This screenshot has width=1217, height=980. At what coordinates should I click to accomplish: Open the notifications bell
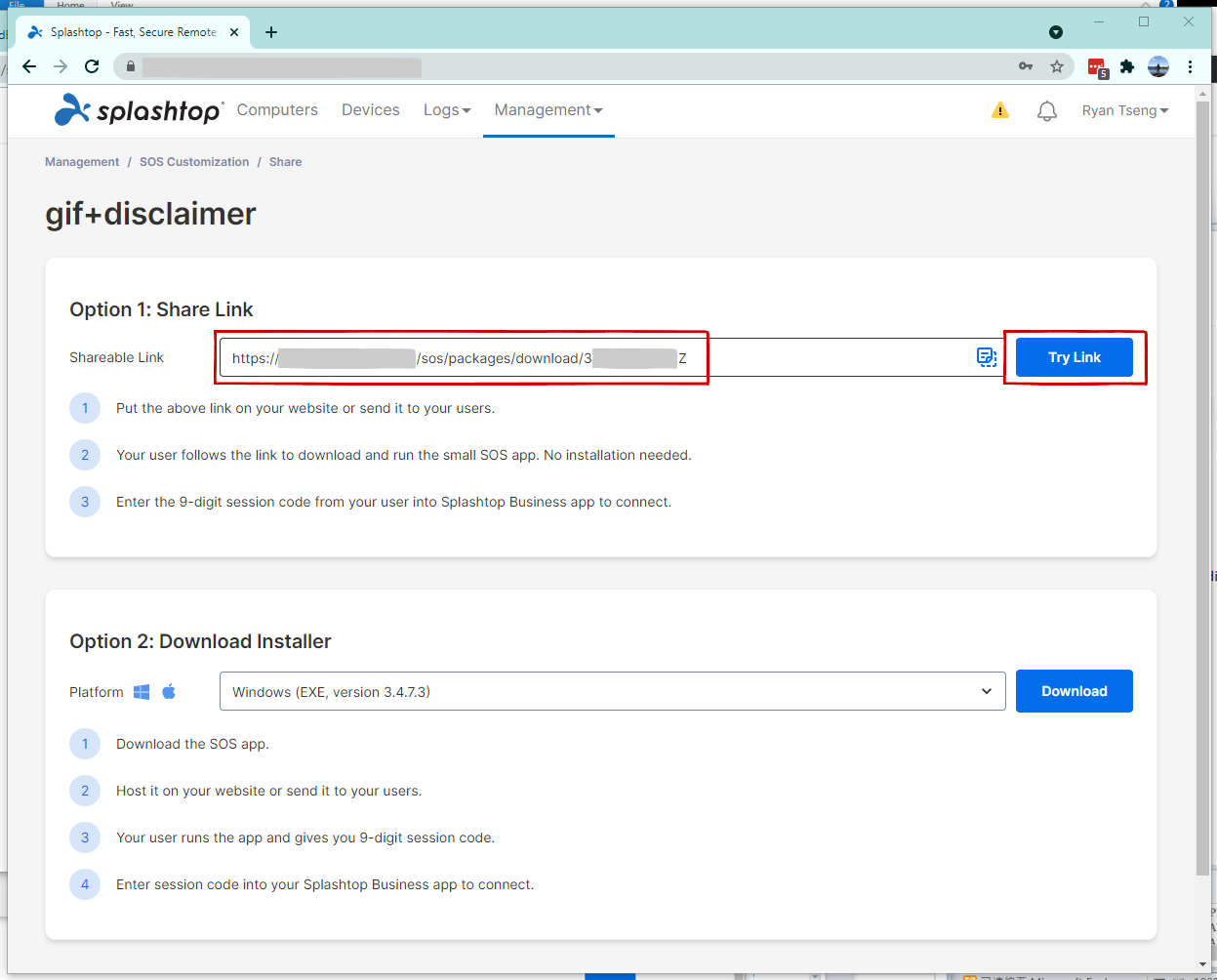click(1047, 110)
